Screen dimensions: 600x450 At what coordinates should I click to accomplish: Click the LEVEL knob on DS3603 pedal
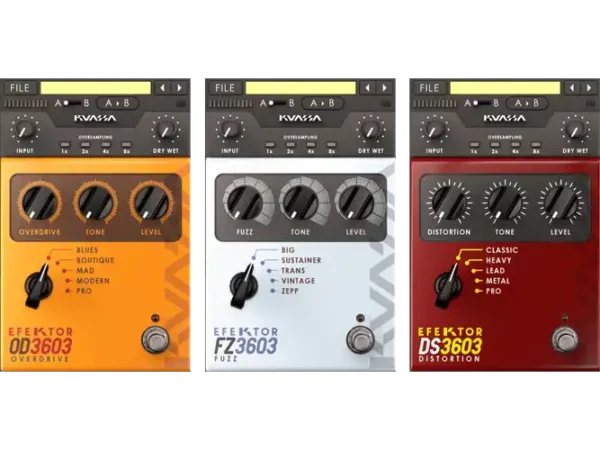[x=561, y=202]
